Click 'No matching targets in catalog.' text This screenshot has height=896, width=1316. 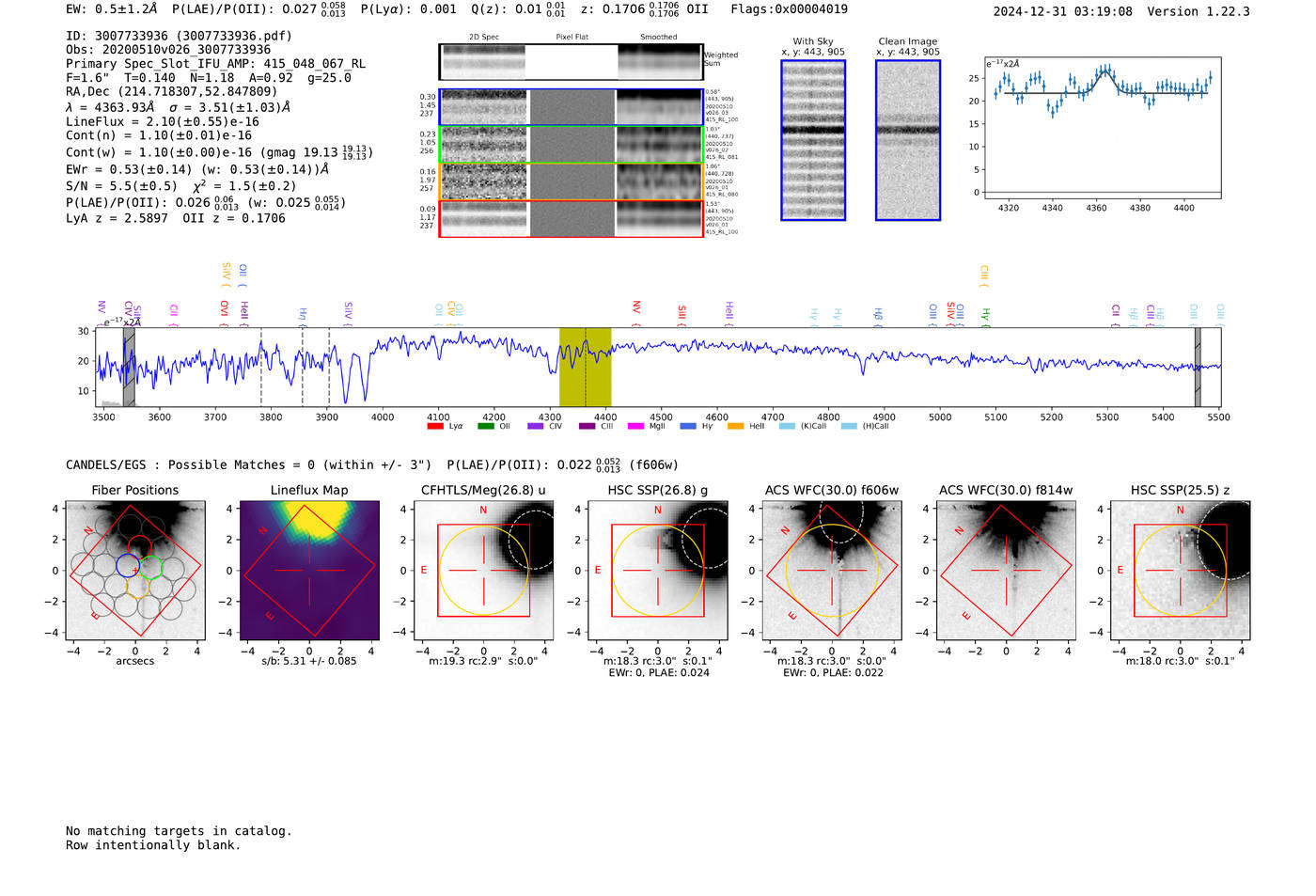click(x=179, y=831)
